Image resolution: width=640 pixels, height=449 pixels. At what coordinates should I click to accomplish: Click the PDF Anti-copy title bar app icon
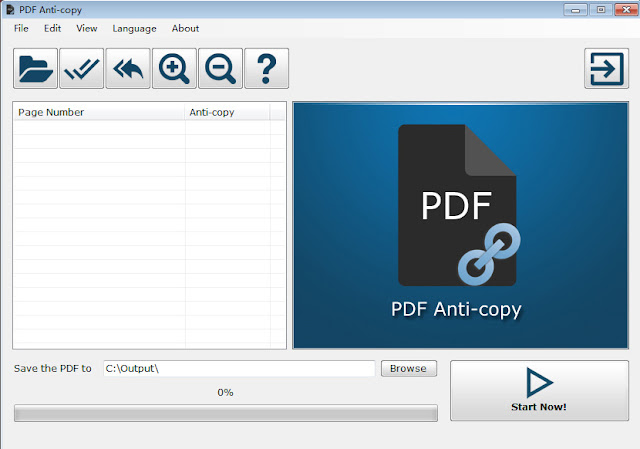[x=10, y=9]
